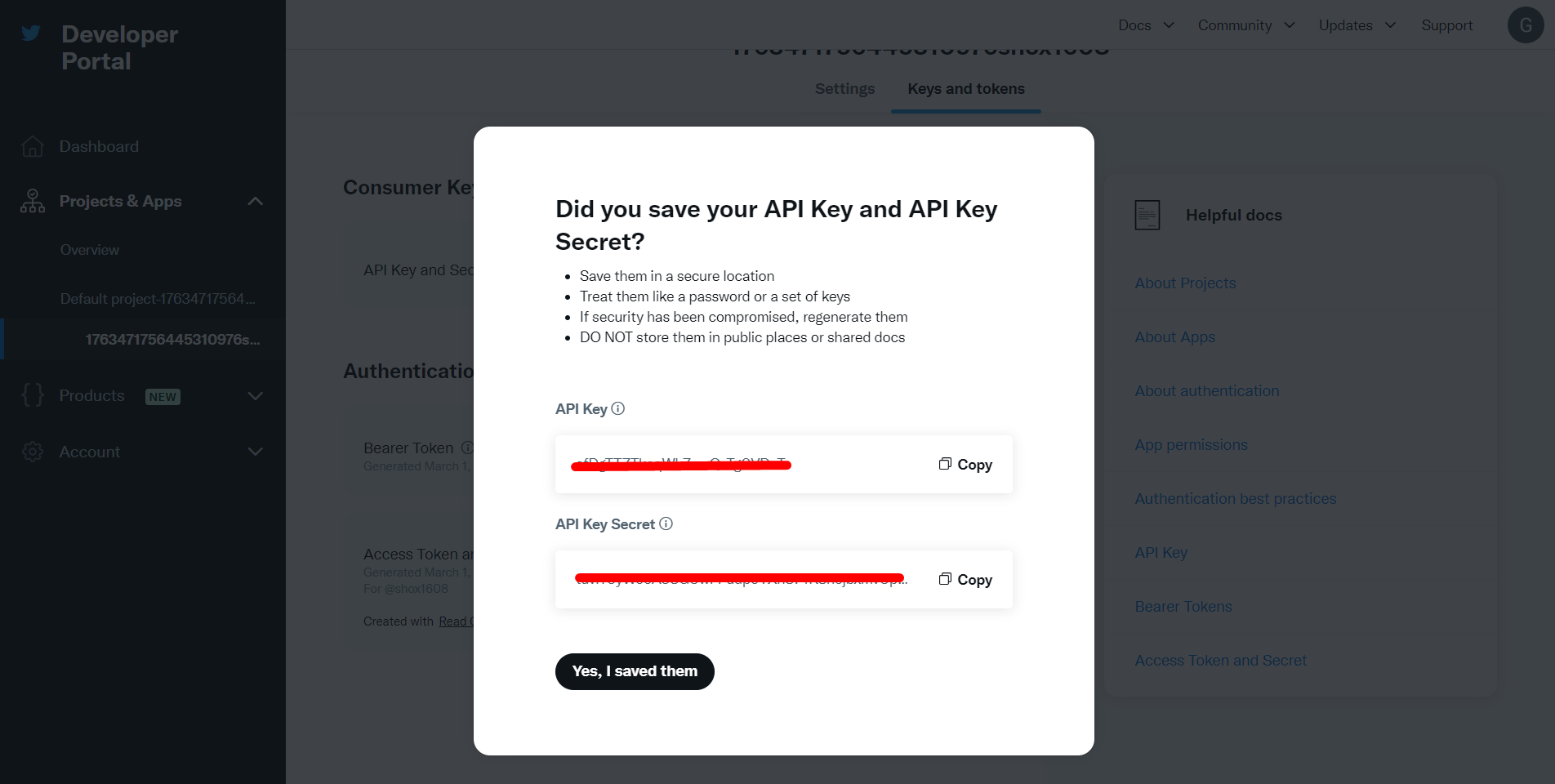
Task: Expand the Products menu chevron
Action: (x=256, y=396)
